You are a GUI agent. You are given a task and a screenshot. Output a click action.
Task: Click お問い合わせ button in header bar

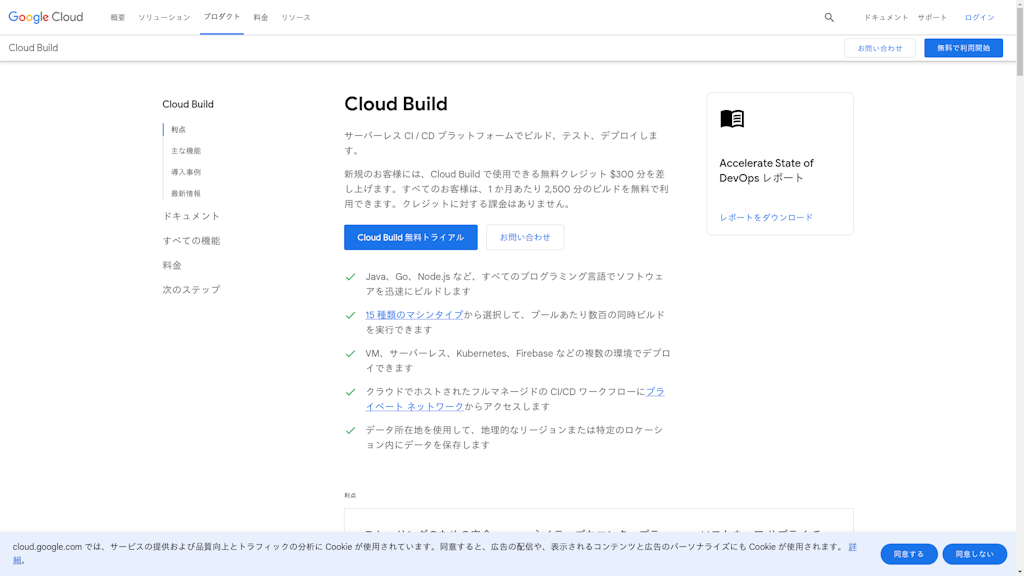879,48
